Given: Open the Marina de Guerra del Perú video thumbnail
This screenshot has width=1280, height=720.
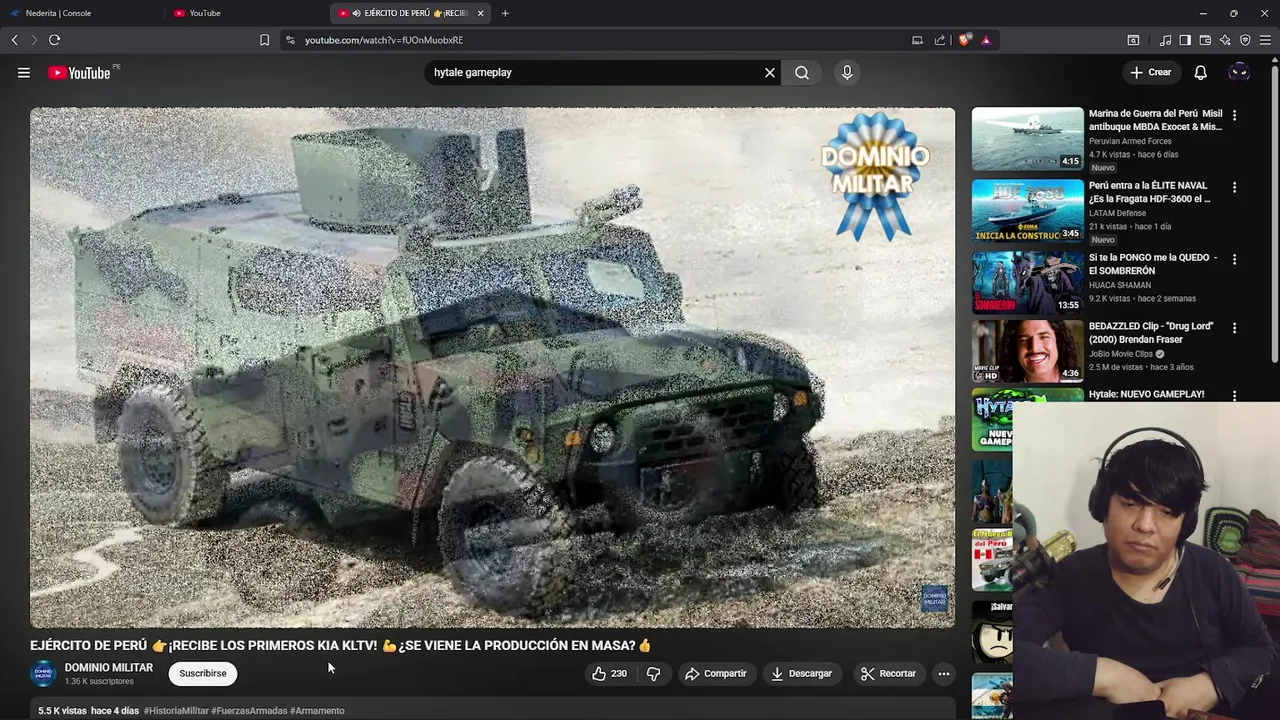Looking at the screenshot, I should [1027, 139].
